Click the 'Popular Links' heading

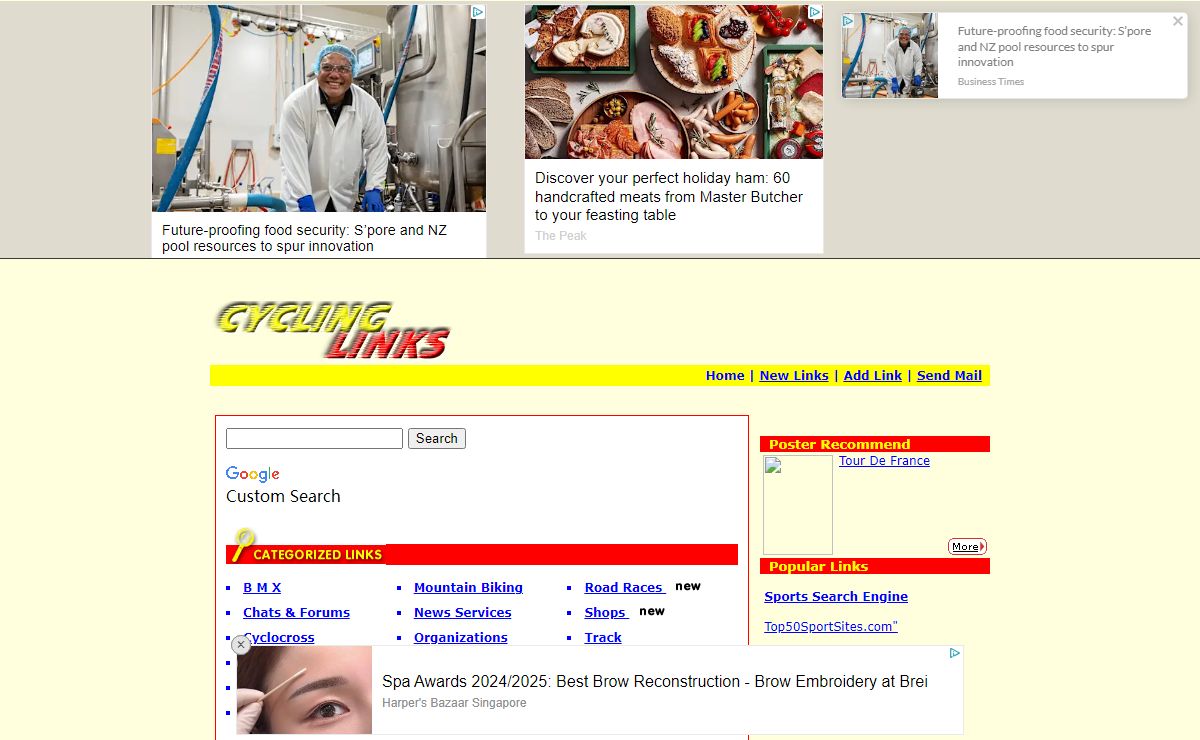point(818,566)
